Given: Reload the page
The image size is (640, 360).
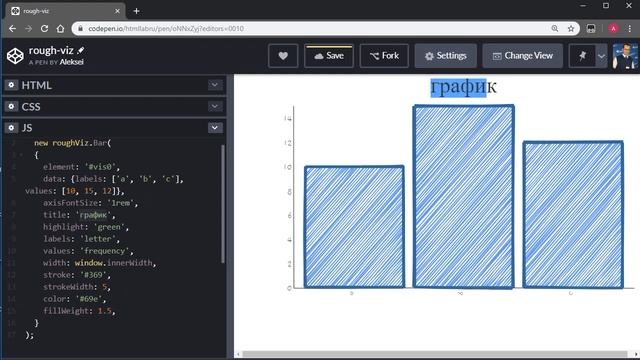Looking at the screenshot, I should (44, 29).
